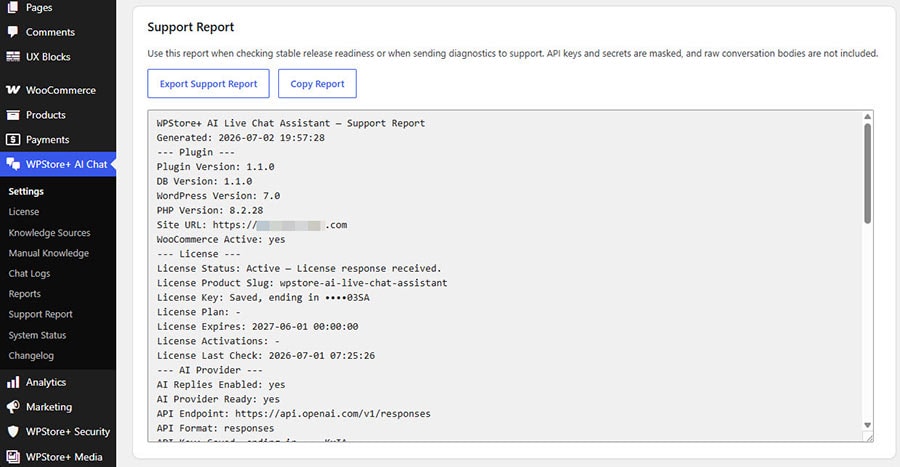Click the report scrollbar up arrow
Screen dimensions: 900x467
pos(867,116)
